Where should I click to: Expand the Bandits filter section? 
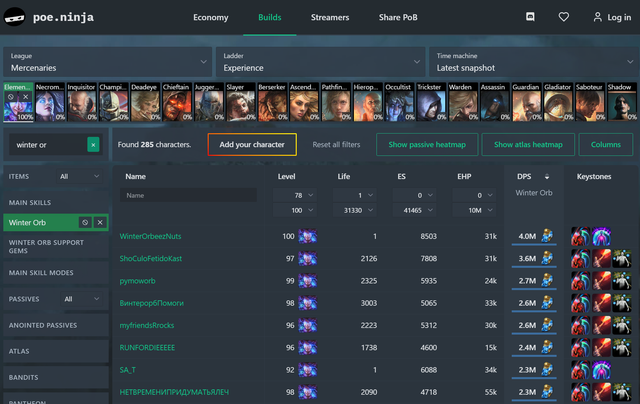click(56, 377)
